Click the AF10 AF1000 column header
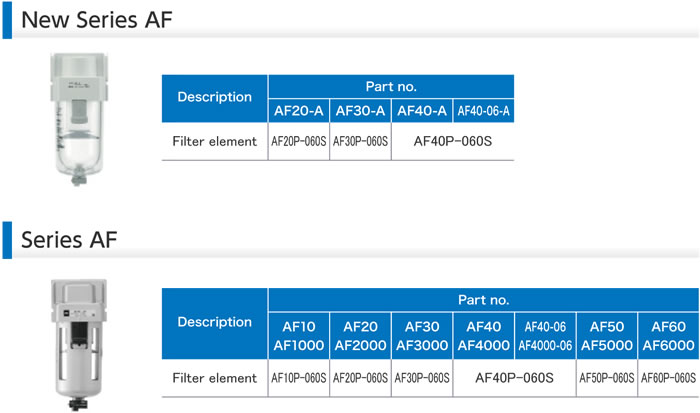This screenshot has height=413, width=700. point(298,335)
